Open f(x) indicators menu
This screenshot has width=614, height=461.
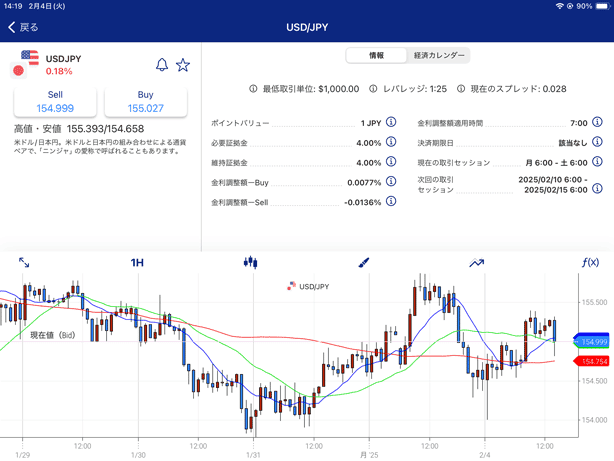pos(590,263)
